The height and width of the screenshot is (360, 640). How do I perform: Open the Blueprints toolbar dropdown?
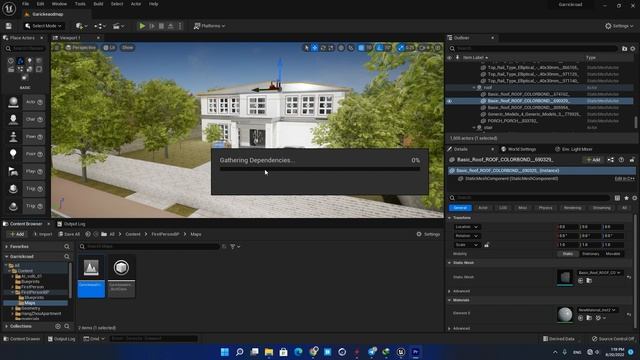tap(99, 26)
